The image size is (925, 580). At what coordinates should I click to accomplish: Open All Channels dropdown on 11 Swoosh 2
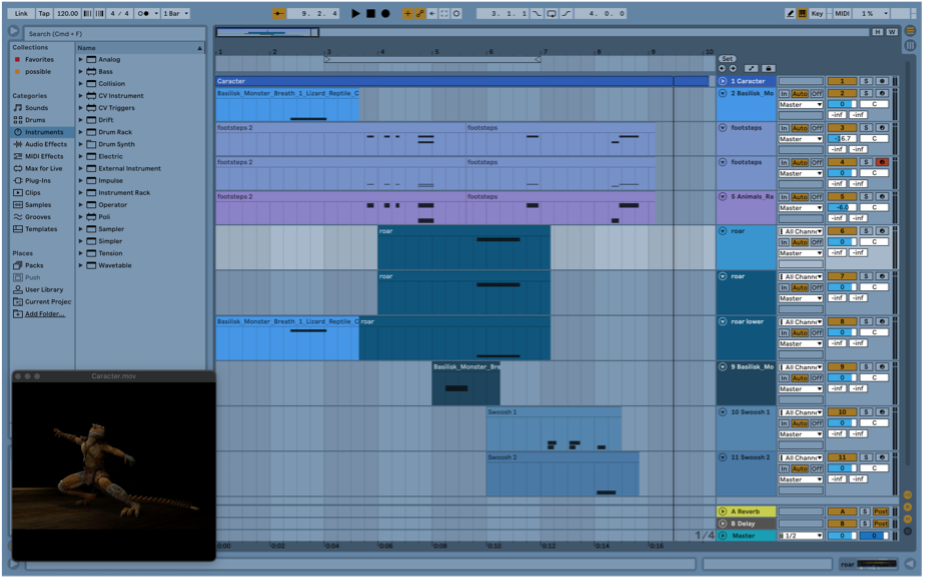(x=801, y=458)
